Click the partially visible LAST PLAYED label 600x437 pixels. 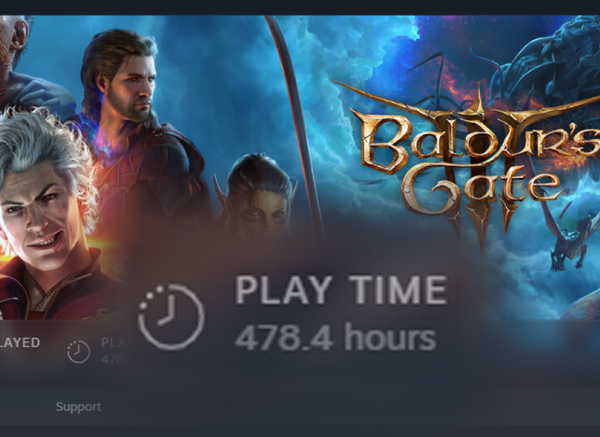[x=20, y=342]
